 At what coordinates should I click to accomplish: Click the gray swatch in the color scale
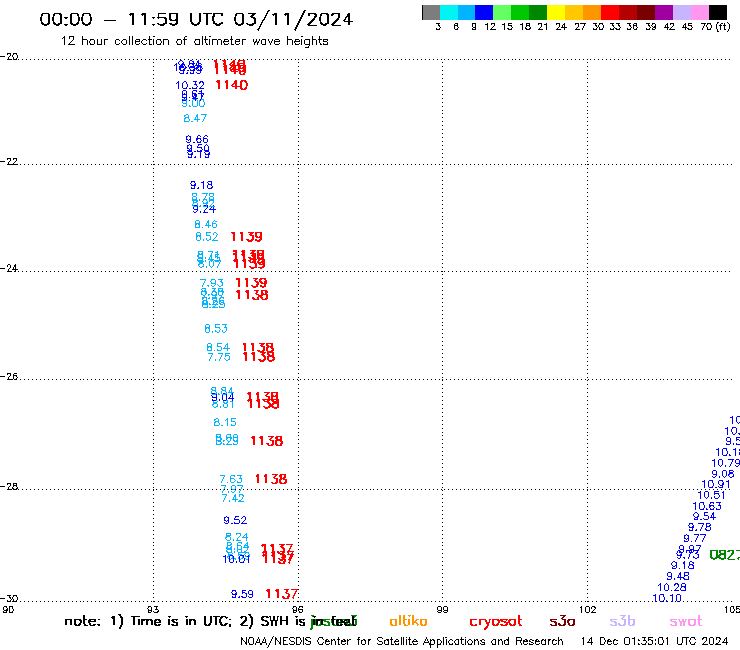click(x=431, y=12)
